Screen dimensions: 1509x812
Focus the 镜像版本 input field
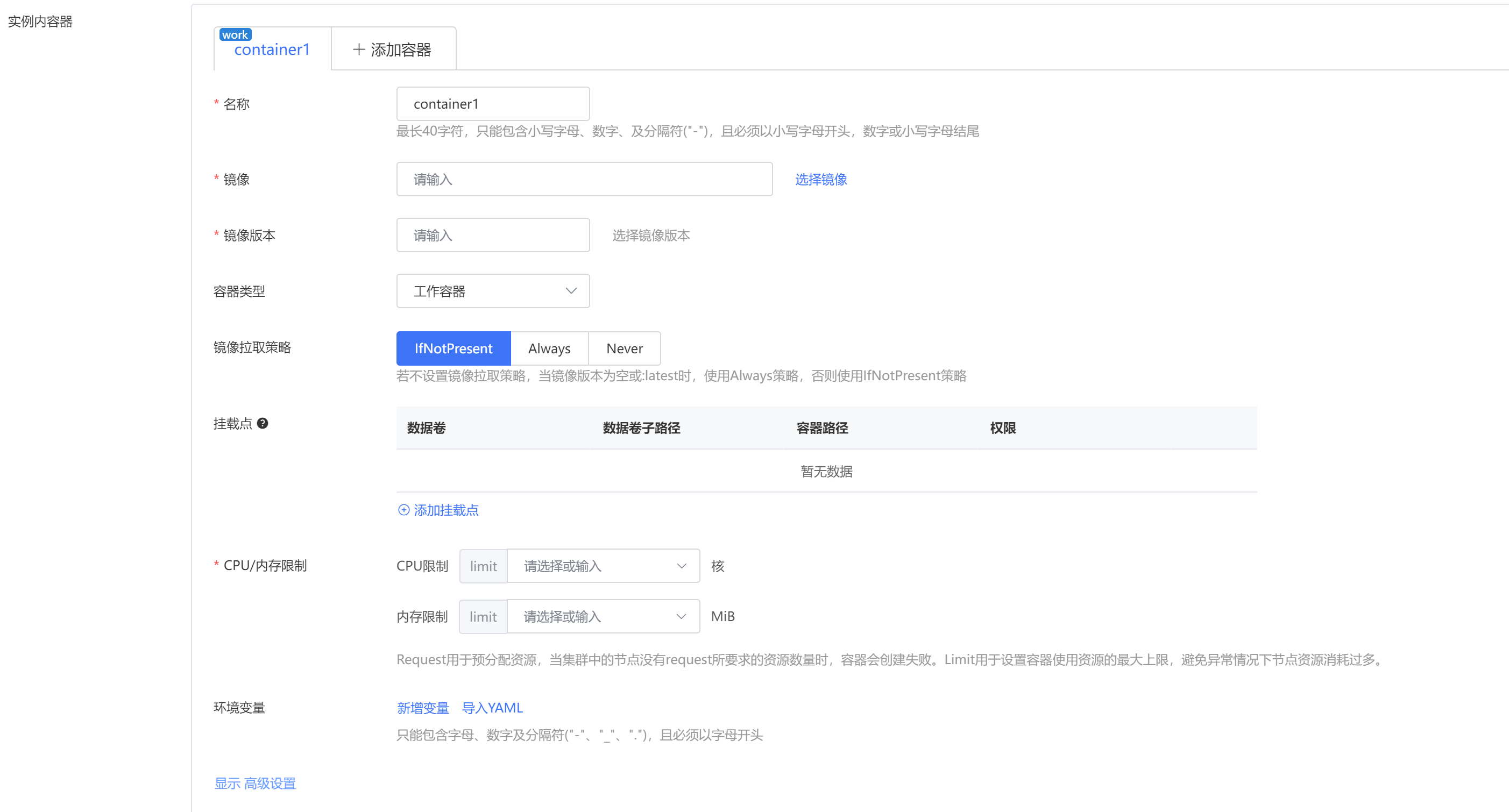click(493, 236)
